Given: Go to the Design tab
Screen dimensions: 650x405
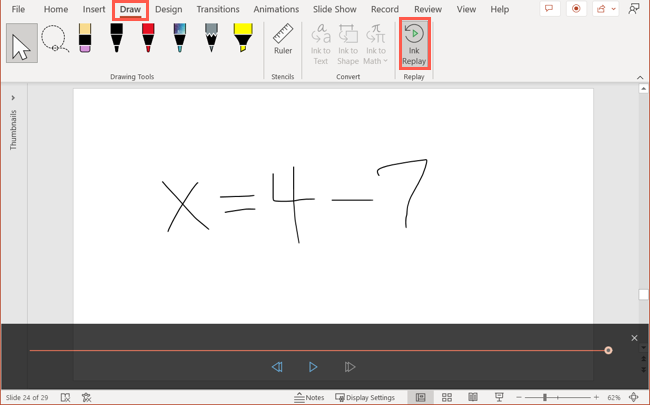Looking at the screenshot, I should (x=169, y=9).
